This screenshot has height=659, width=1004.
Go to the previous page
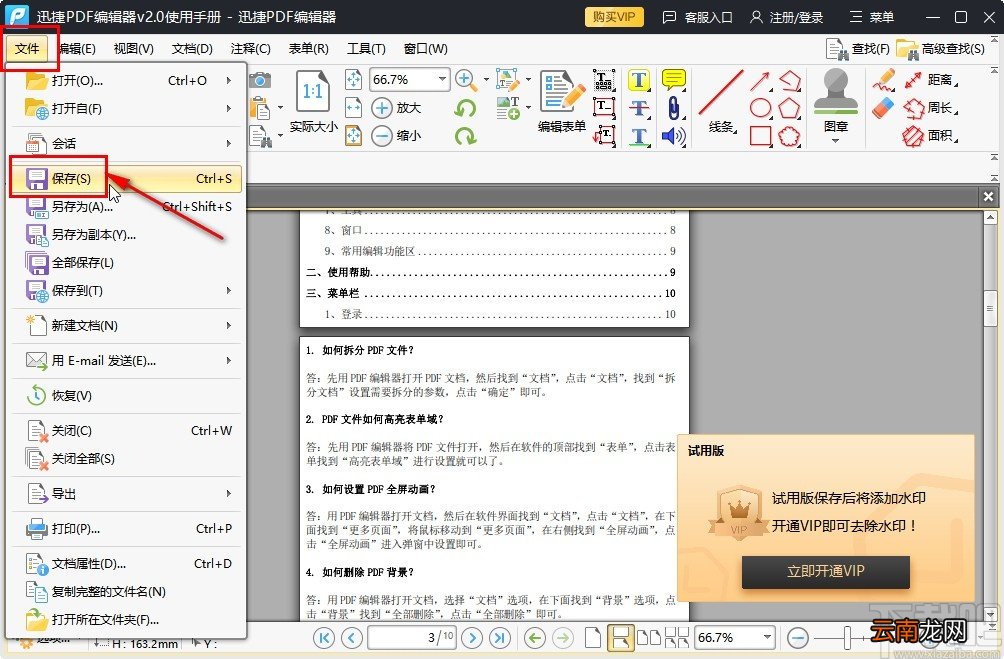point(352,637)
